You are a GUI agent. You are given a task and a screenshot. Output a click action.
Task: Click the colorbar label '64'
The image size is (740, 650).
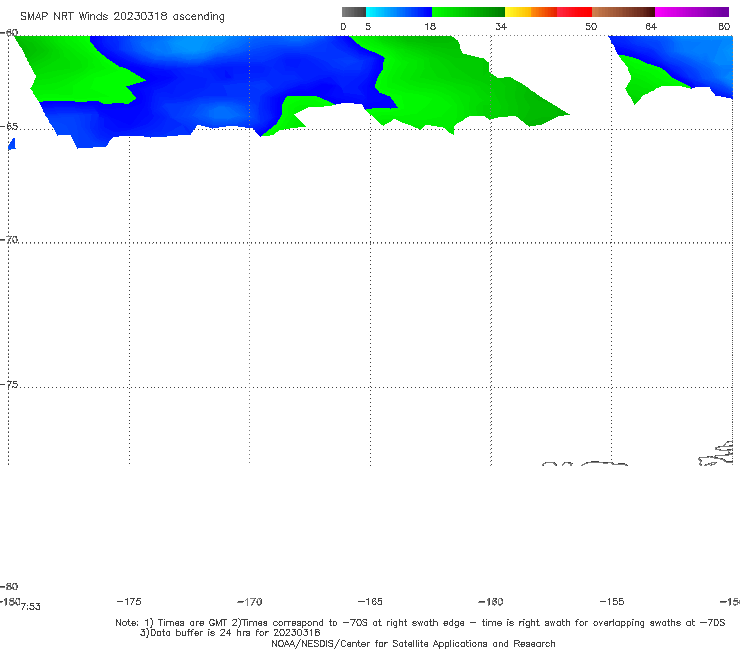point(651,27)
